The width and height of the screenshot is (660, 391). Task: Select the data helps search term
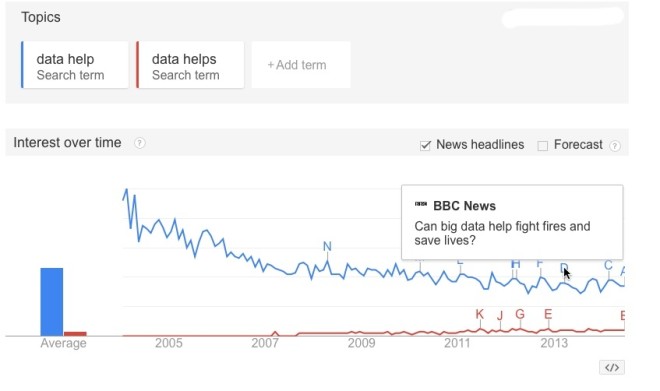190,65
